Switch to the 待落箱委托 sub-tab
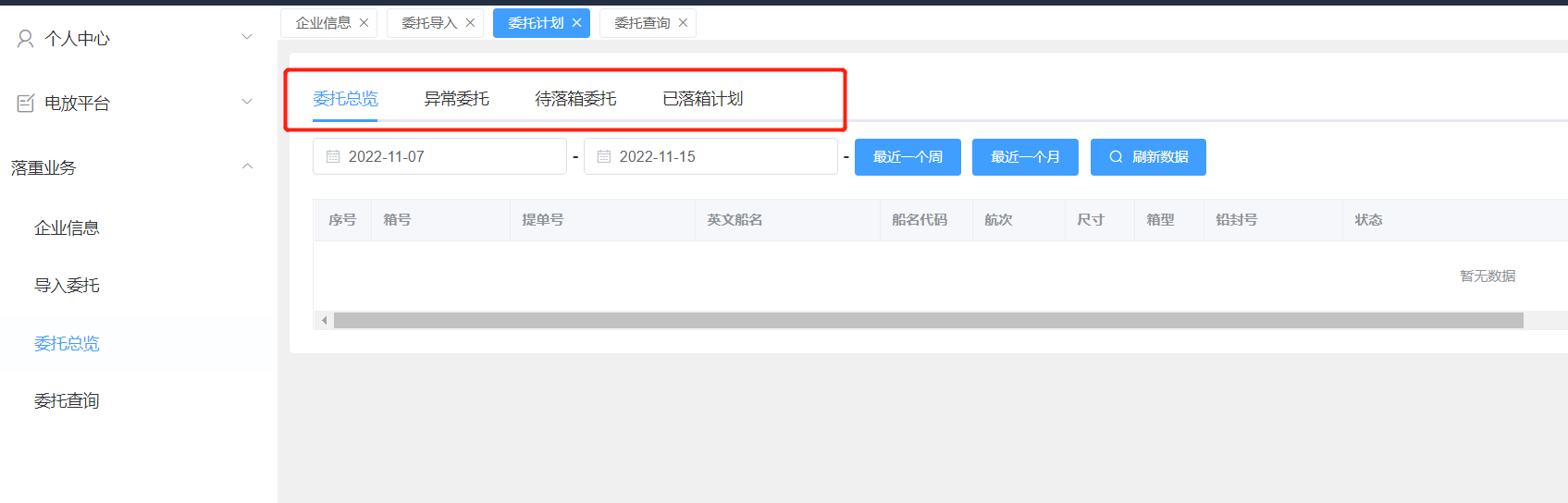 tap(575, 99)
